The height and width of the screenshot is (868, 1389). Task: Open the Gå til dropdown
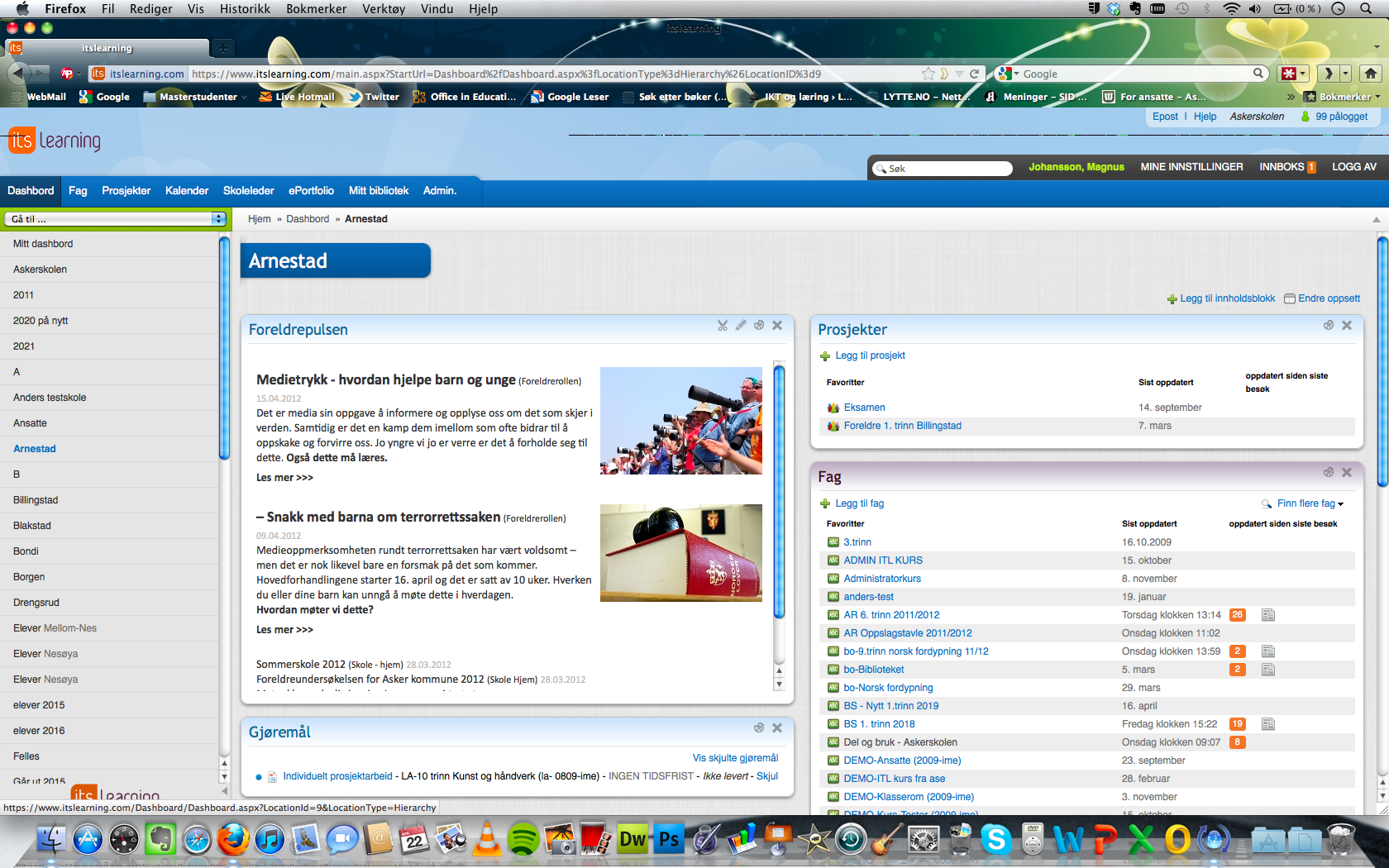tap(115, 219)
